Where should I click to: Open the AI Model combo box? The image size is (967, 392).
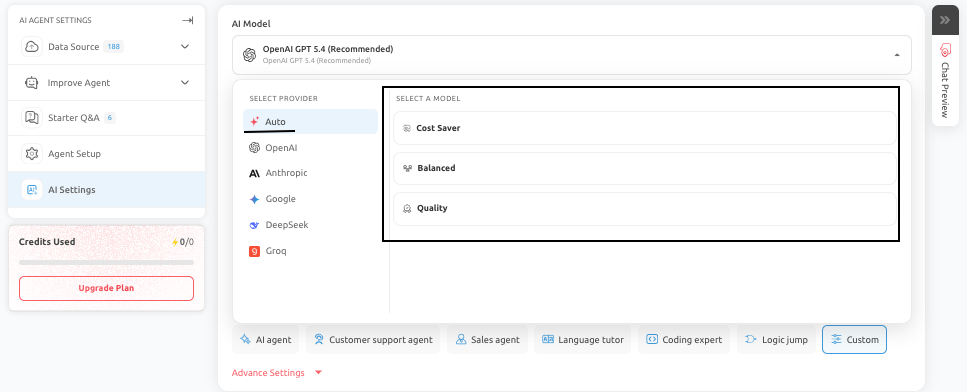coord(572,55)
